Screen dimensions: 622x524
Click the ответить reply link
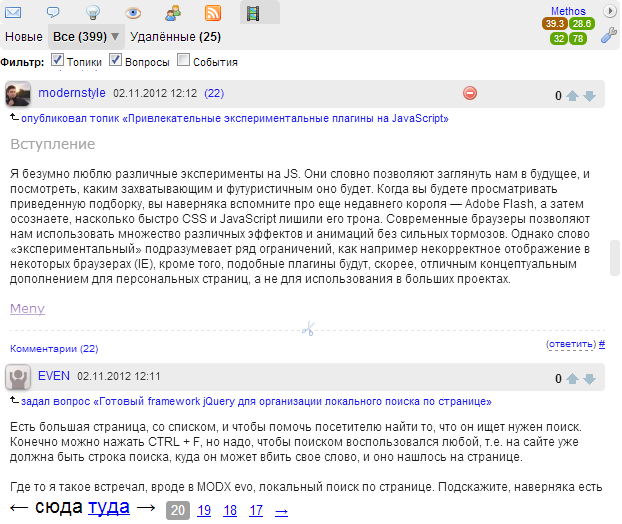571,344
